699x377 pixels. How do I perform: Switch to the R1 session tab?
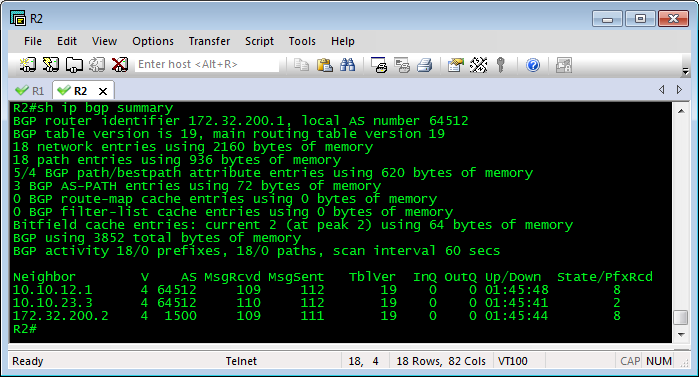click(30, 90)
